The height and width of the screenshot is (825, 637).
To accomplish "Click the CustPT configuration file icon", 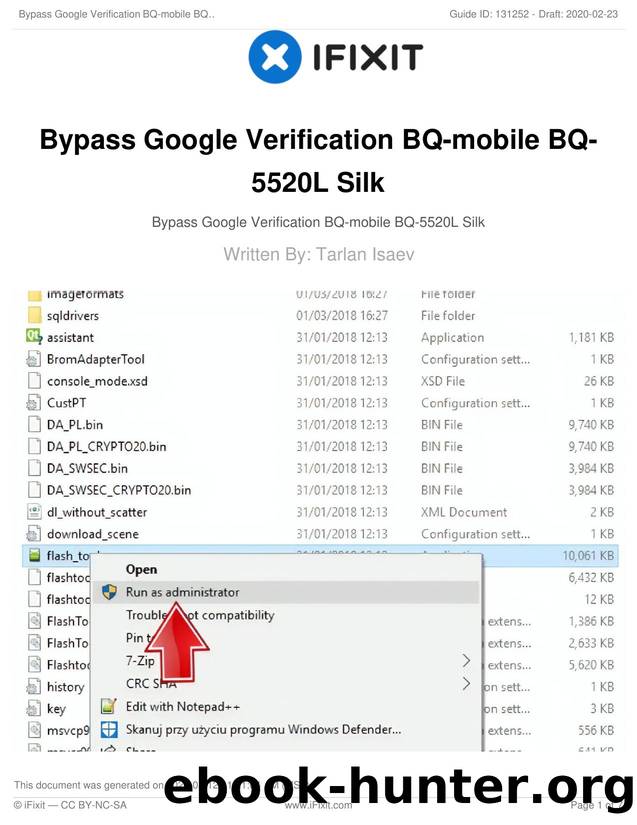I will tap(34, 403).
